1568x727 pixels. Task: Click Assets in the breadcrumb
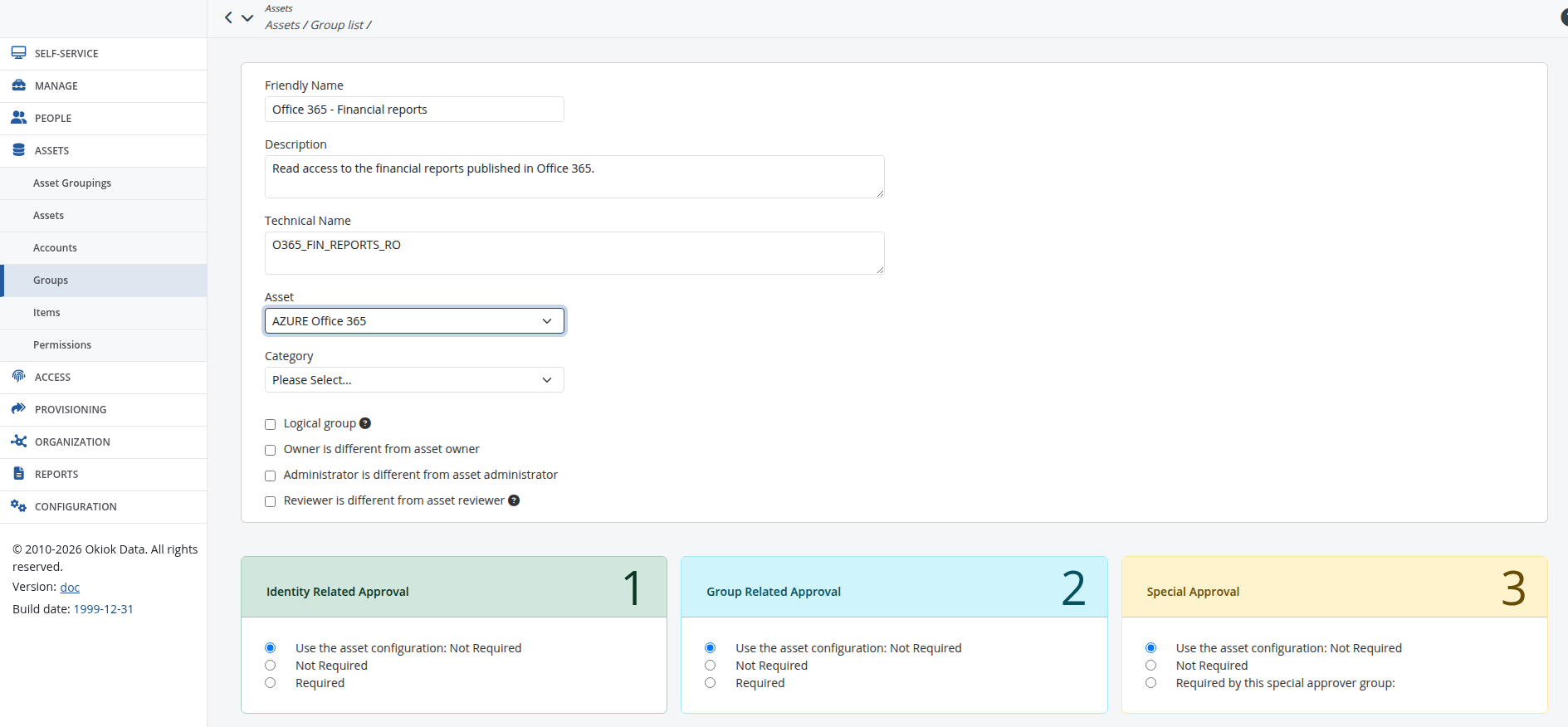coord(282,25)
